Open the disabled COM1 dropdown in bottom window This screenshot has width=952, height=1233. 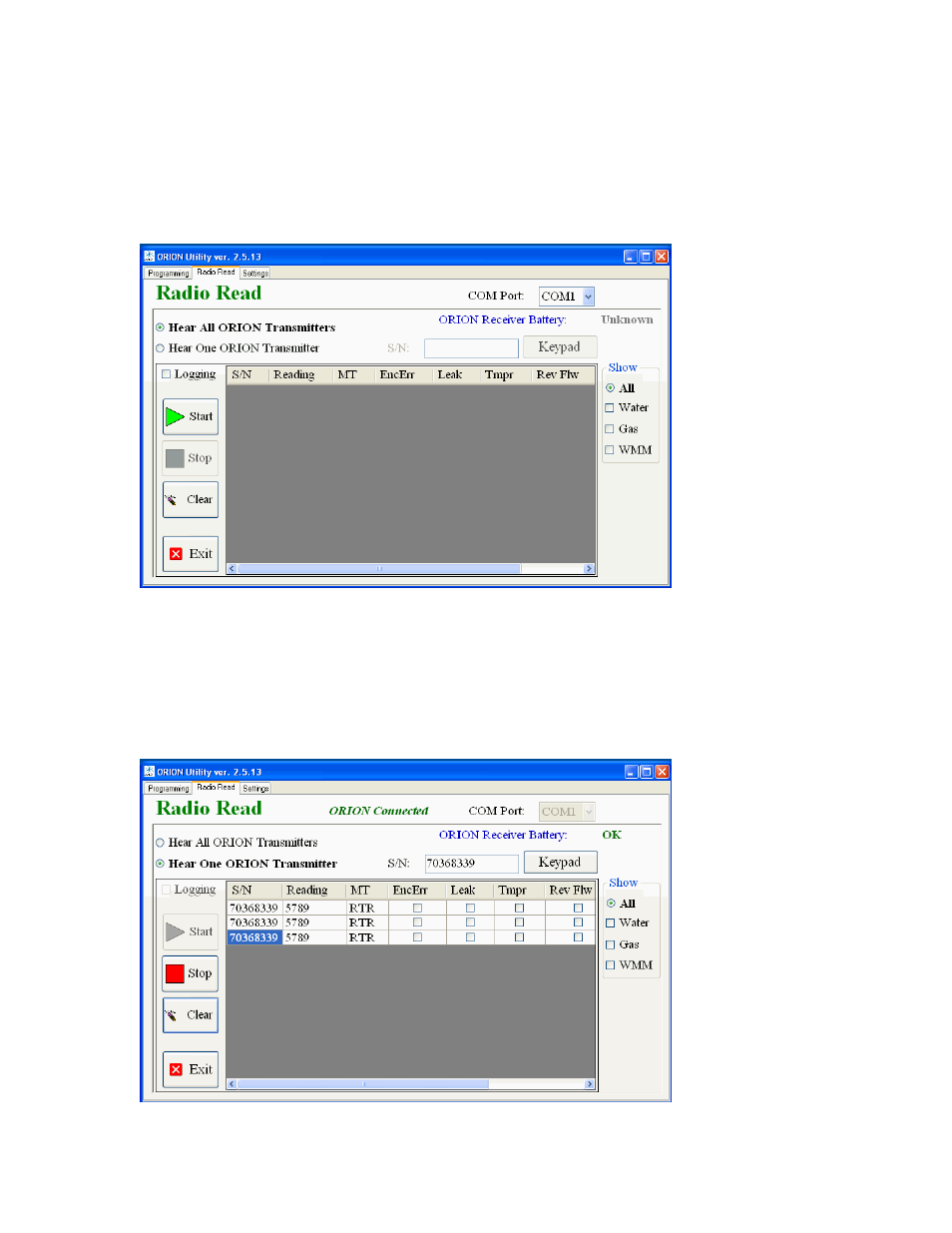click(588, 812)
